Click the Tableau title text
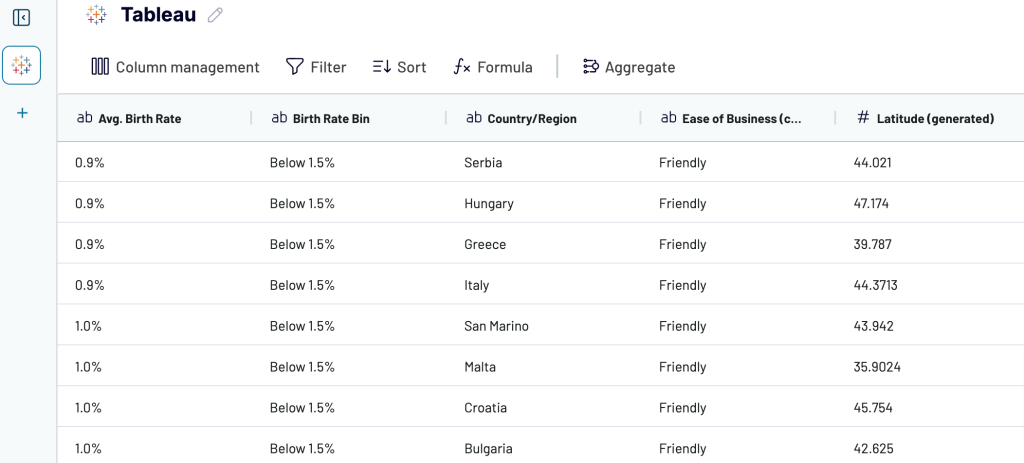This screenshot has height=463, width=1024. click(x=158, y=14)
